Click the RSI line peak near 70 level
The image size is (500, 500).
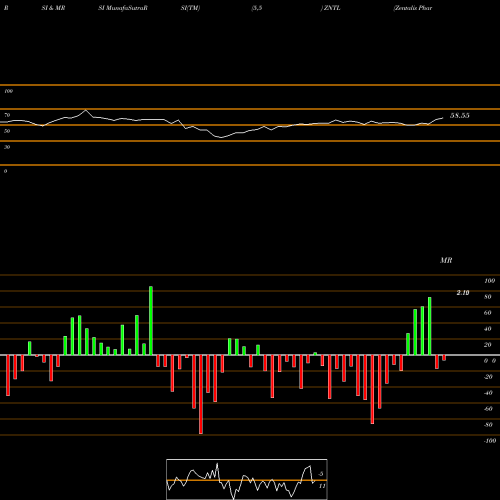click(86, 110)
